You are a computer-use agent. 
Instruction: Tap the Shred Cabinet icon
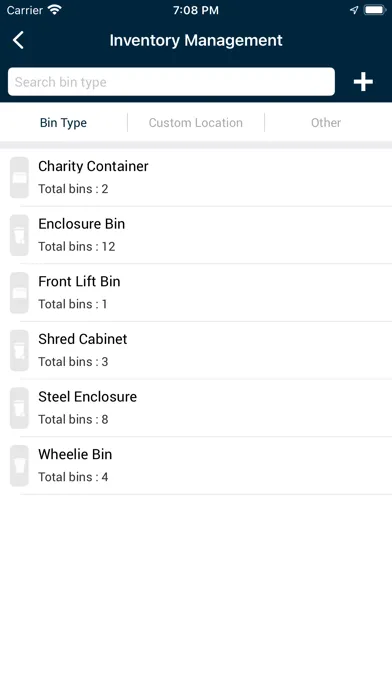point(19,350)
